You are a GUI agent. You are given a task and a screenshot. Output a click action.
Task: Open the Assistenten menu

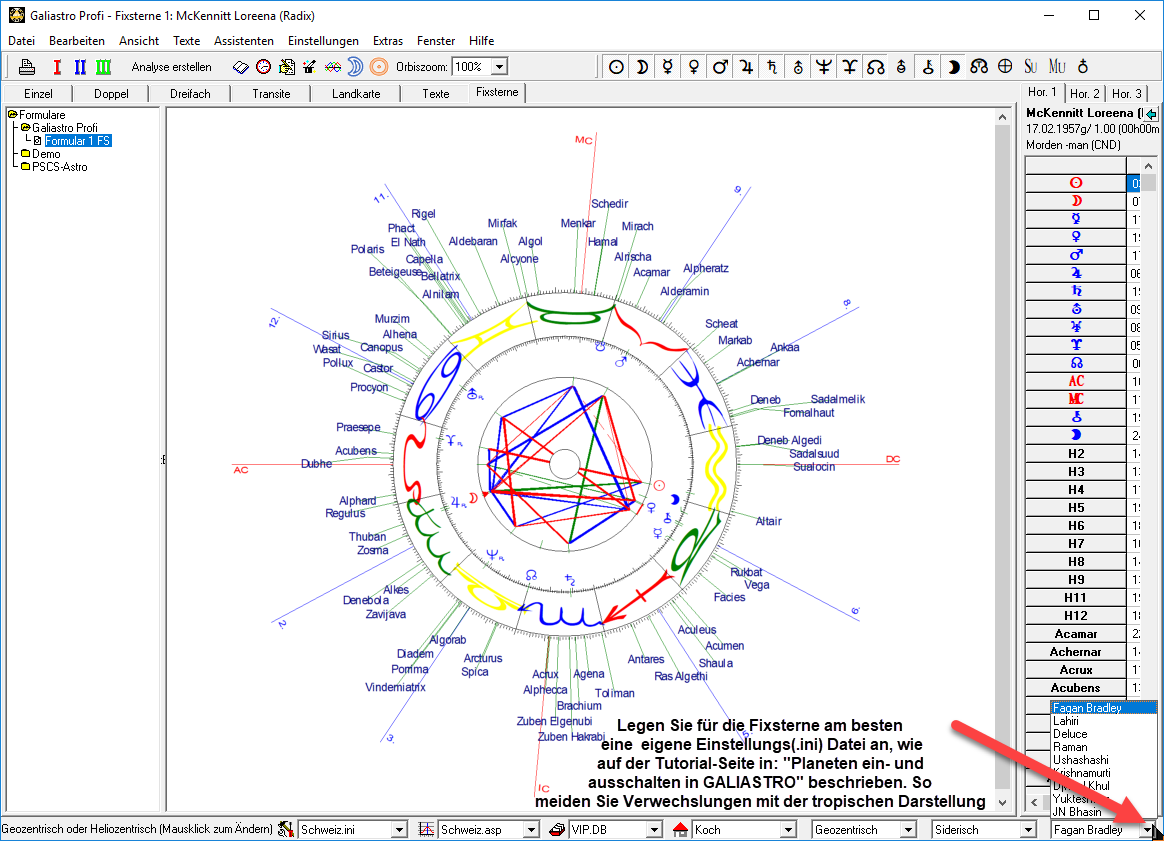click(x=243, y=41)
